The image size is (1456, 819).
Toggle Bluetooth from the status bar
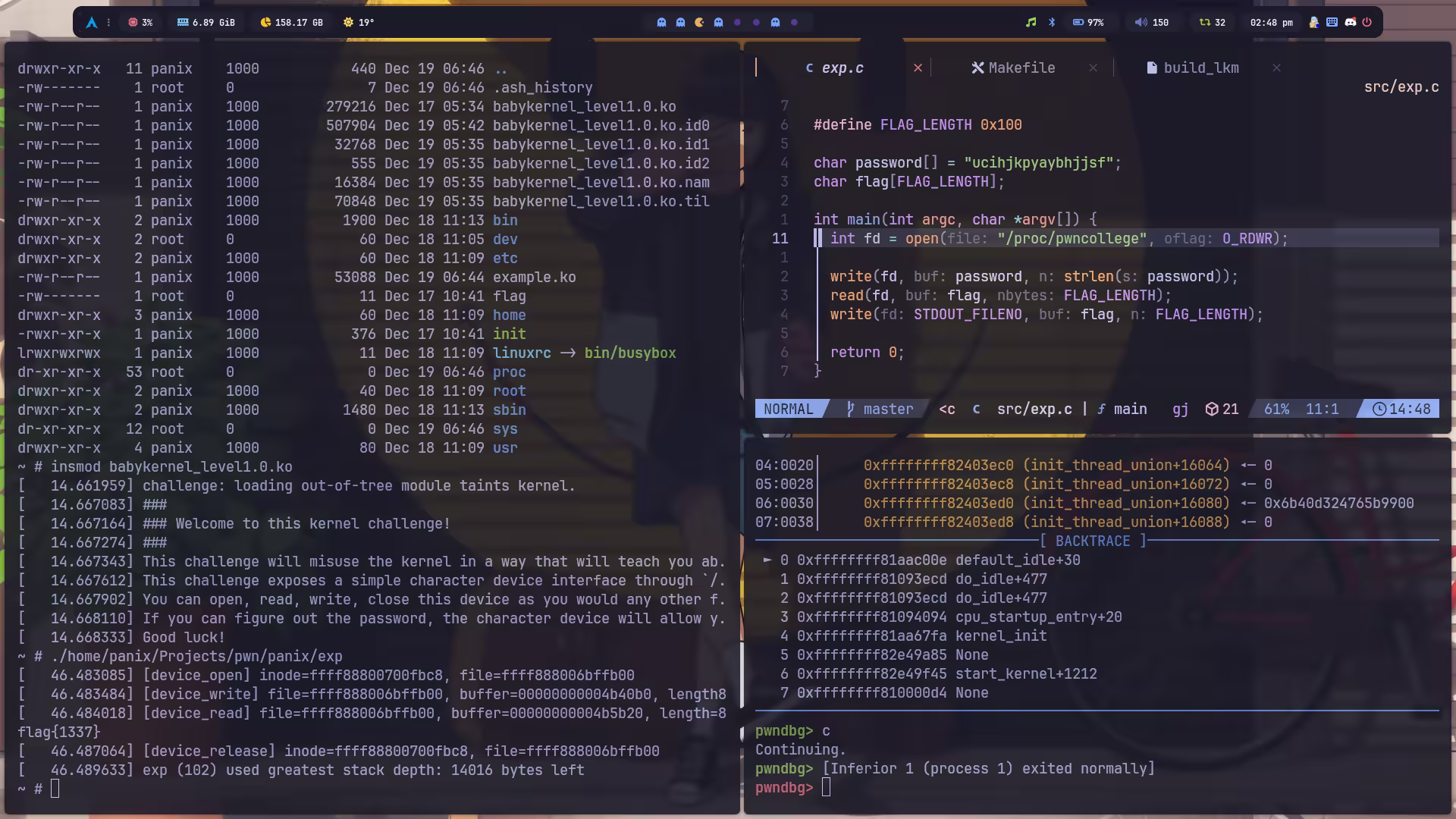(1052, 23)
